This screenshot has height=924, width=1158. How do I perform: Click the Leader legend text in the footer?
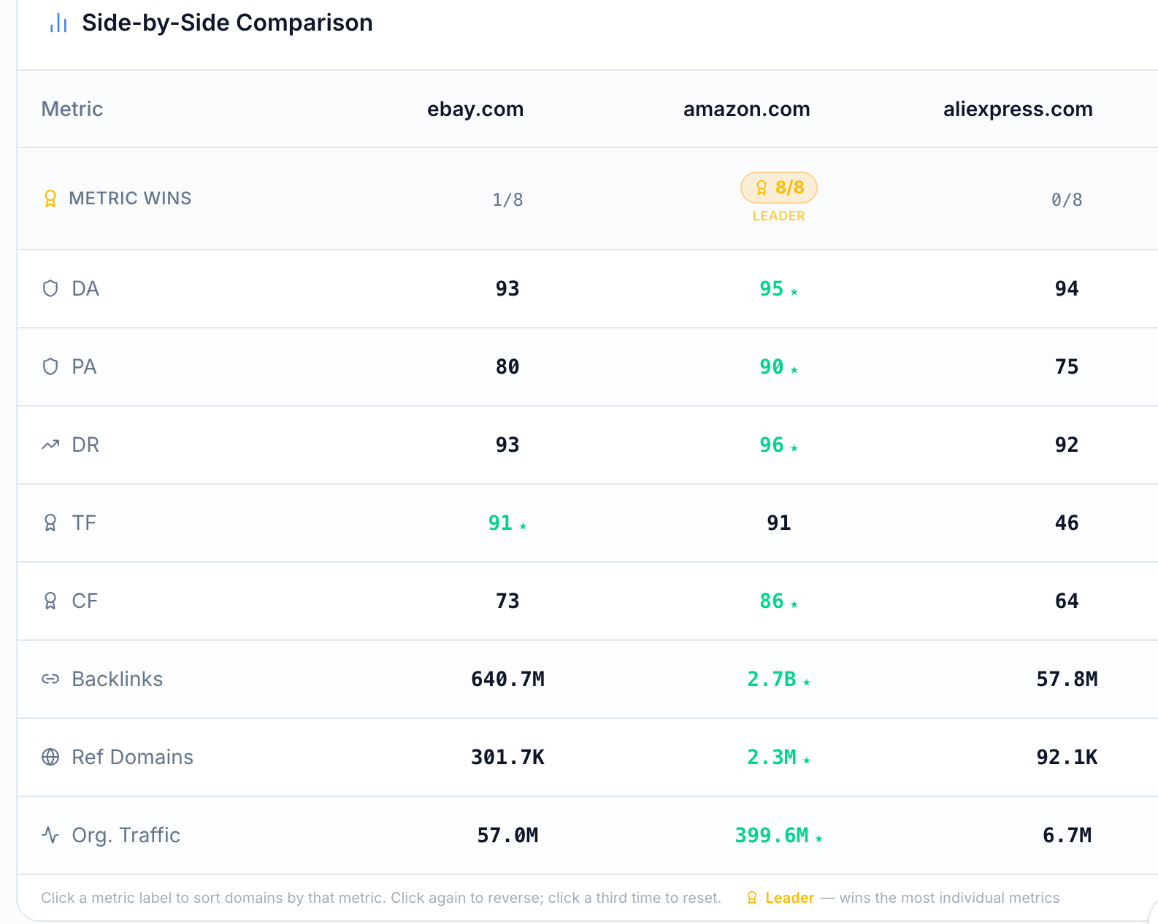coord(789,898)
